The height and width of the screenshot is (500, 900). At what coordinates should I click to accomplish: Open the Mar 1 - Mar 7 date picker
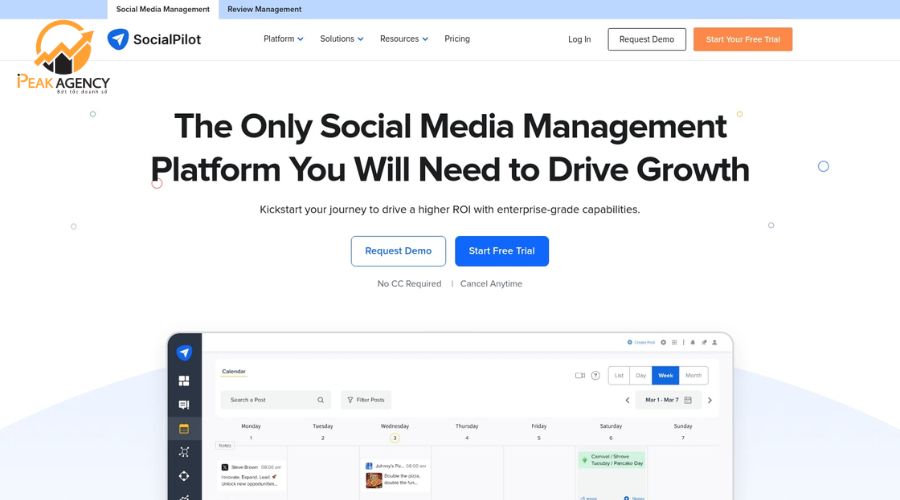pyautogui.click(x=668, y=400)
